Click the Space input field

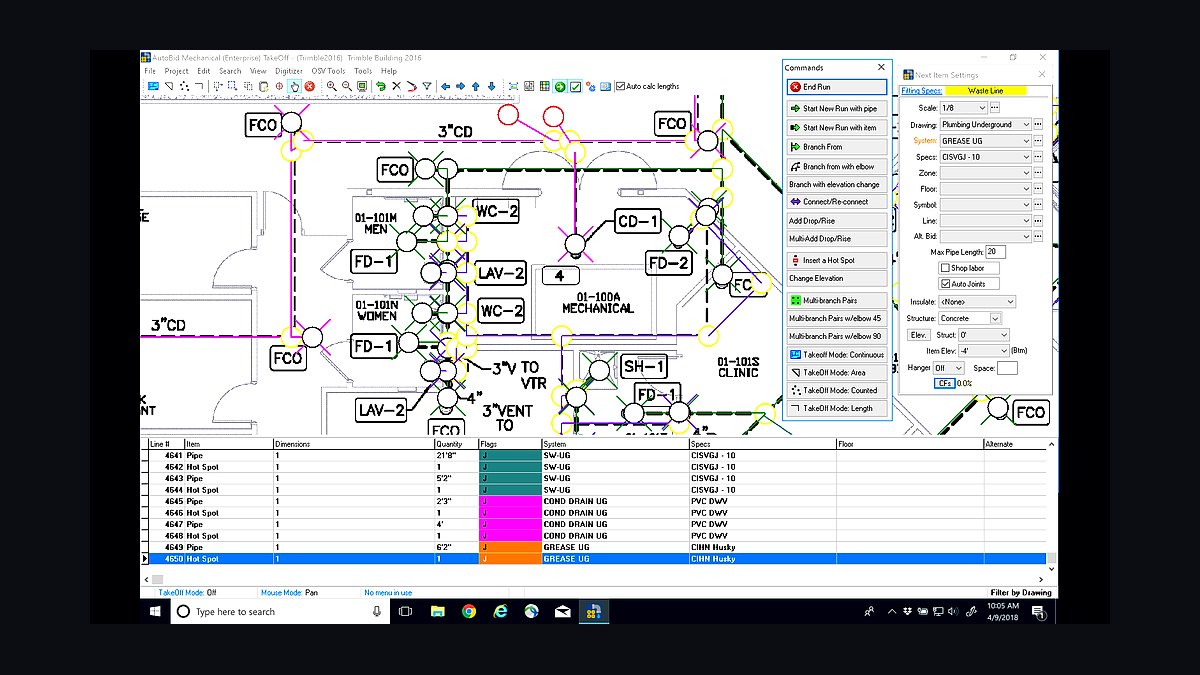[1007, 368]
